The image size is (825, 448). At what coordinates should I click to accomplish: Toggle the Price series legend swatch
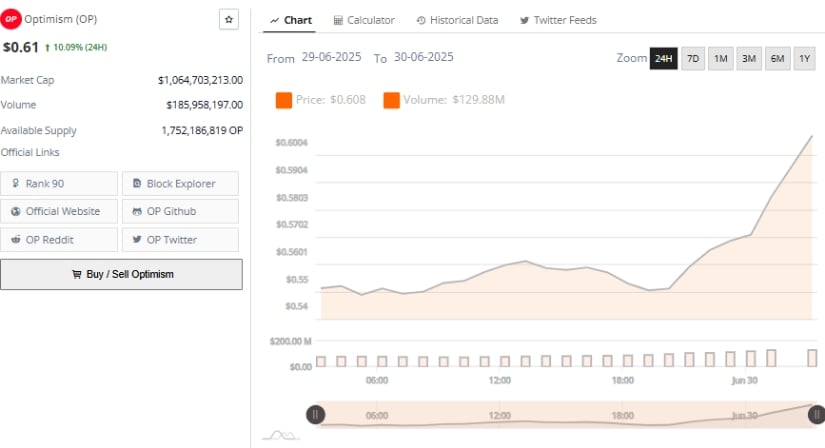284,100
